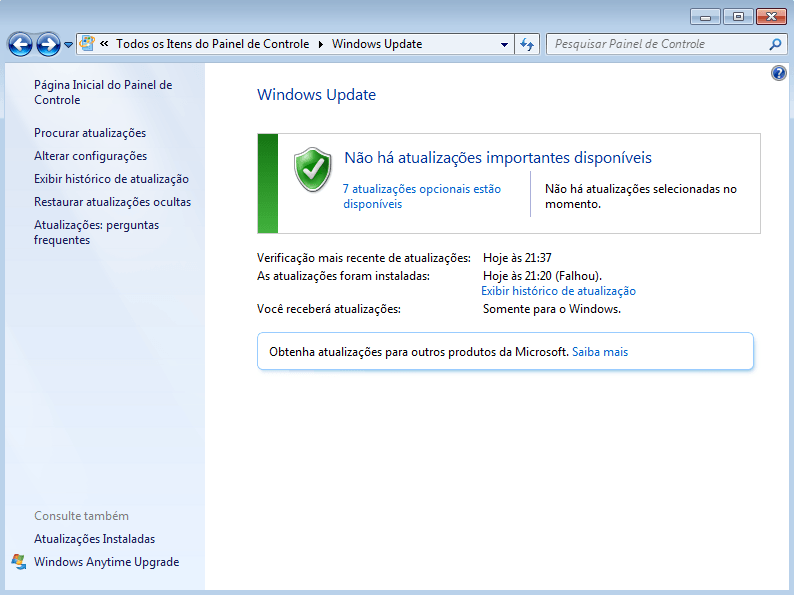
Task: Click the Control Panel icon in address bar
Action: [x=87, y=44]
